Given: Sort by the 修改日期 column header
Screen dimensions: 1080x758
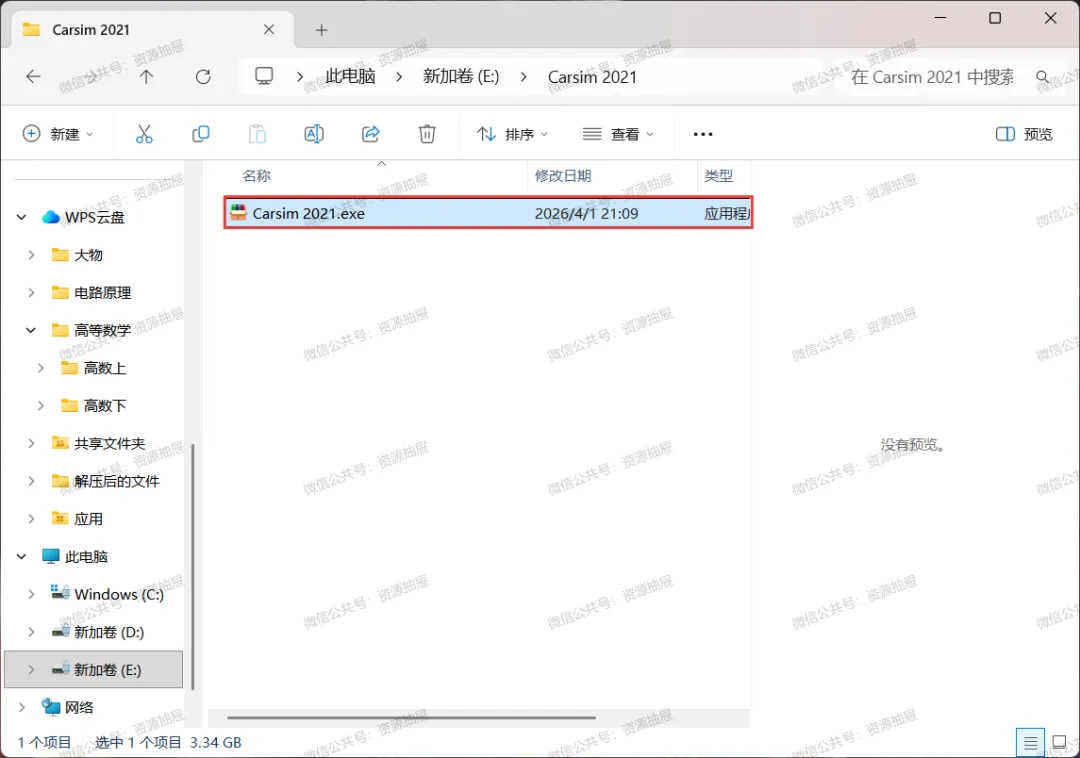Looking at the screenshot, I should [x=563, y=176].
